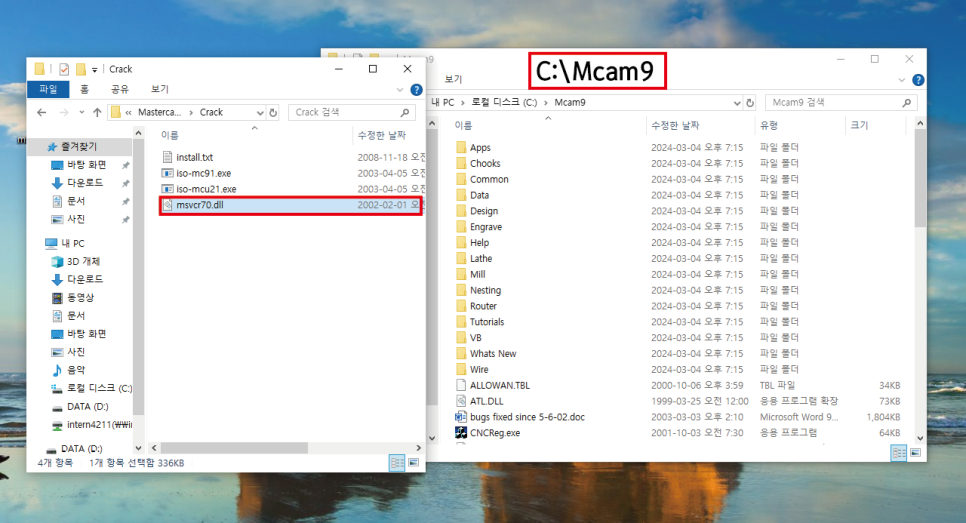Click breadcrumb chevron before Masterca... in Crack

pyautogui.click(x=128, y=112)
